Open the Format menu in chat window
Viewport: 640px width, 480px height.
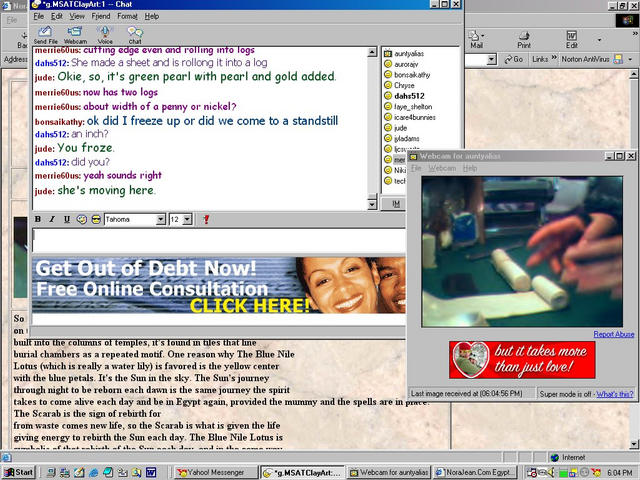click(x=127, y=16)
